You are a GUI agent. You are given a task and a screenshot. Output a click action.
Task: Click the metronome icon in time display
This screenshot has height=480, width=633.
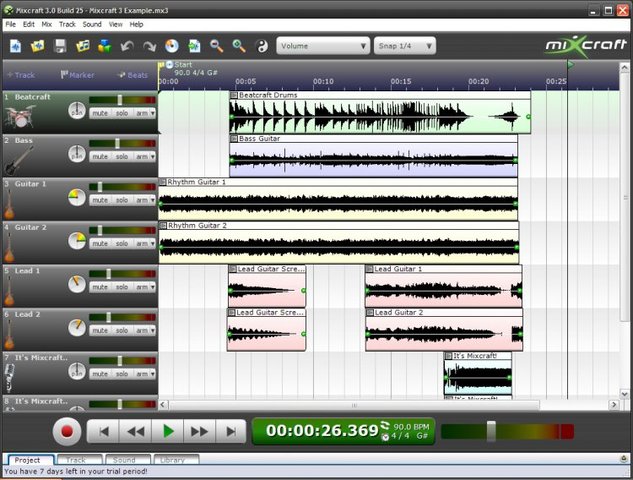[x=385, y=437]
